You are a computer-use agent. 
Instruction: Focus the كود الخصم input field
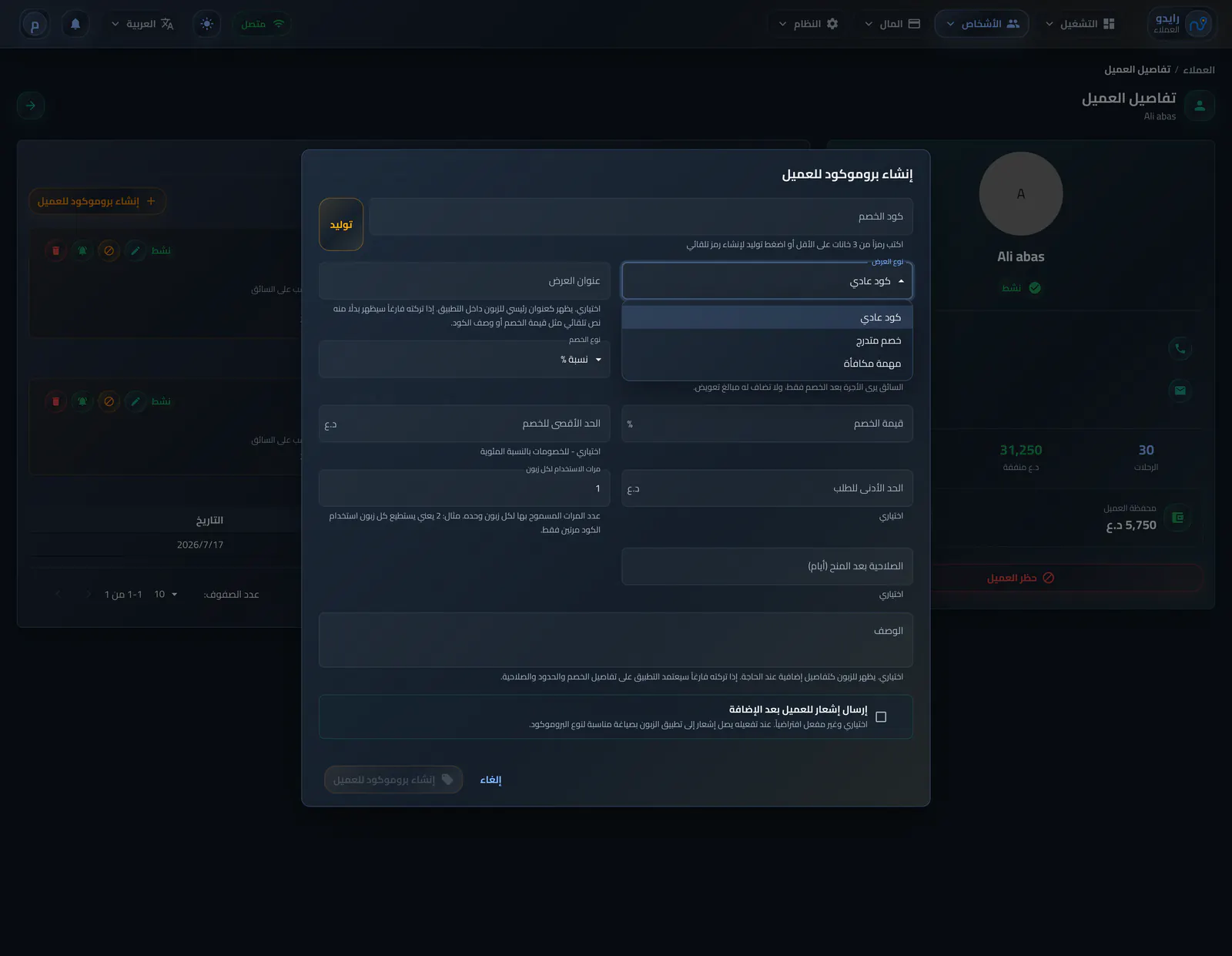641,216
